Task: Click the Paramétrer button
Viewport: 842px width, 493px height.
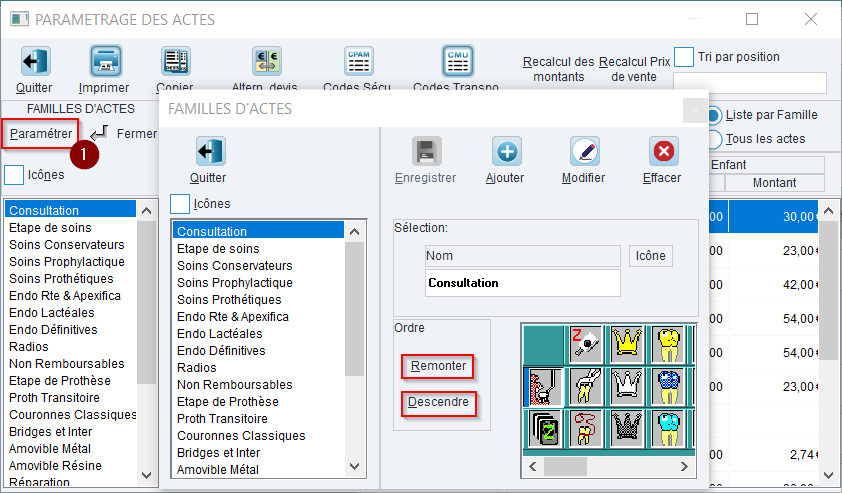Action: click(40, 134)
